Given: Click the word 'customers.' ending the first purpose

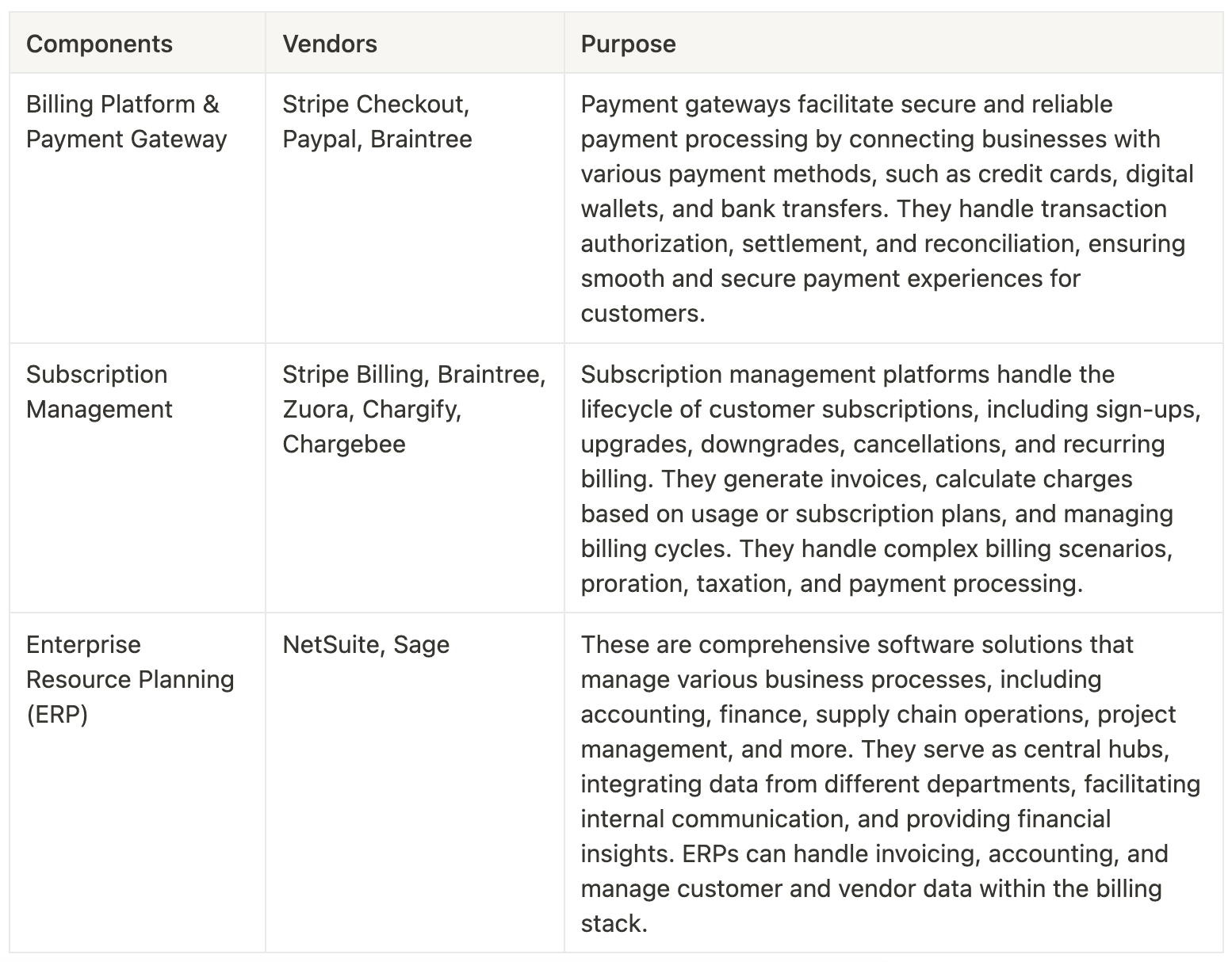Looking at the screenshot, I should coord(642,314).
